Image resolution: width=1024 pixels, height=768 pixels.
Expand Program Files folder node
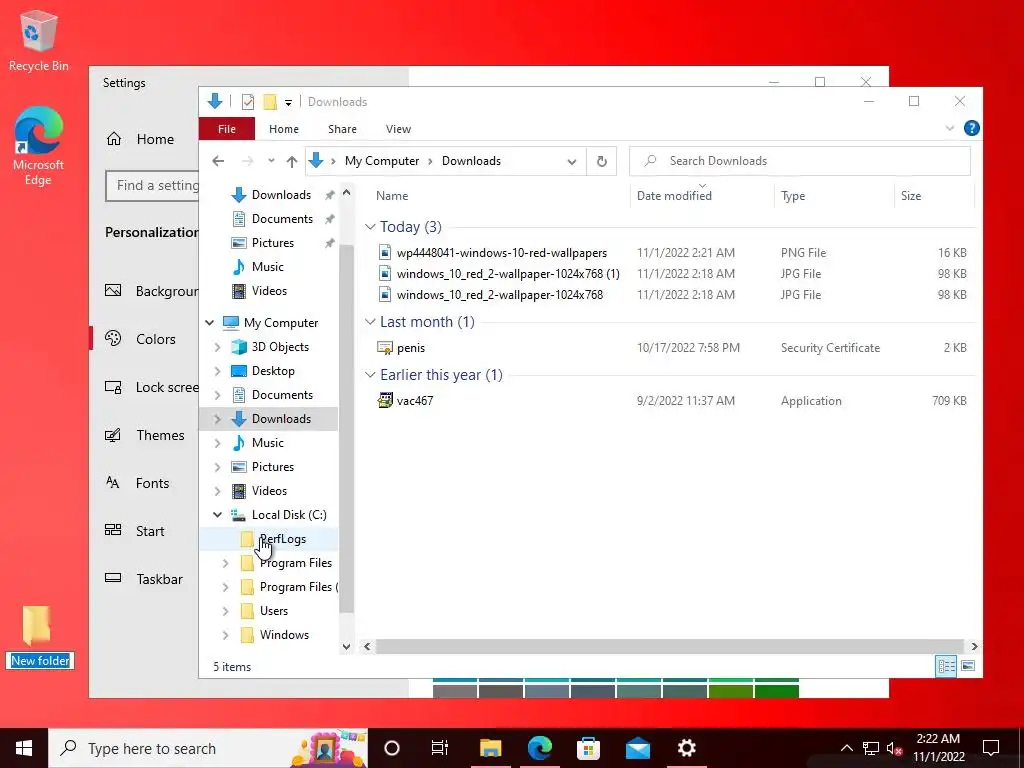[x=225, y=563]
